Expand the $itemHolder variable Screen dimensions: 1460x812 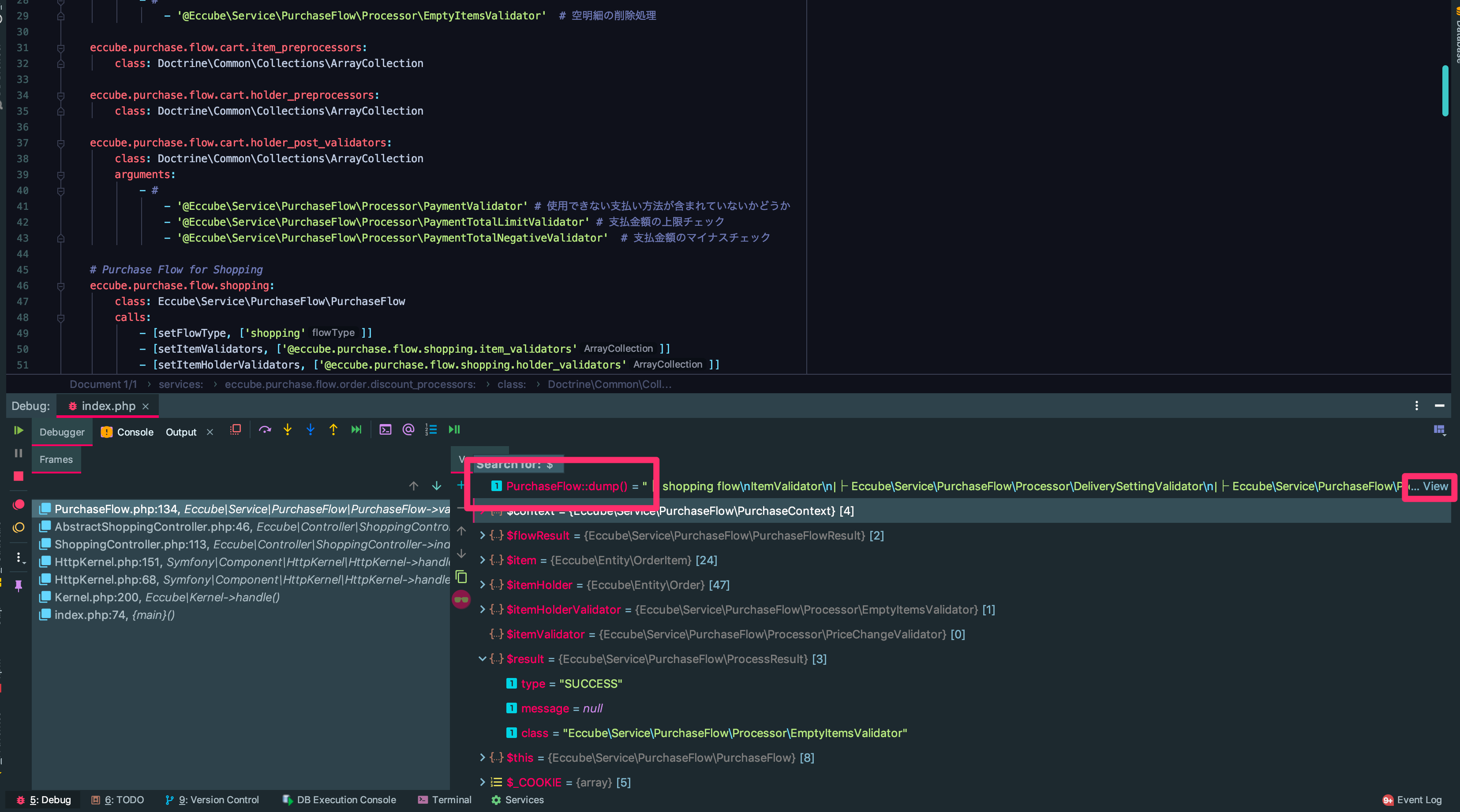click(x=482, y=585)
